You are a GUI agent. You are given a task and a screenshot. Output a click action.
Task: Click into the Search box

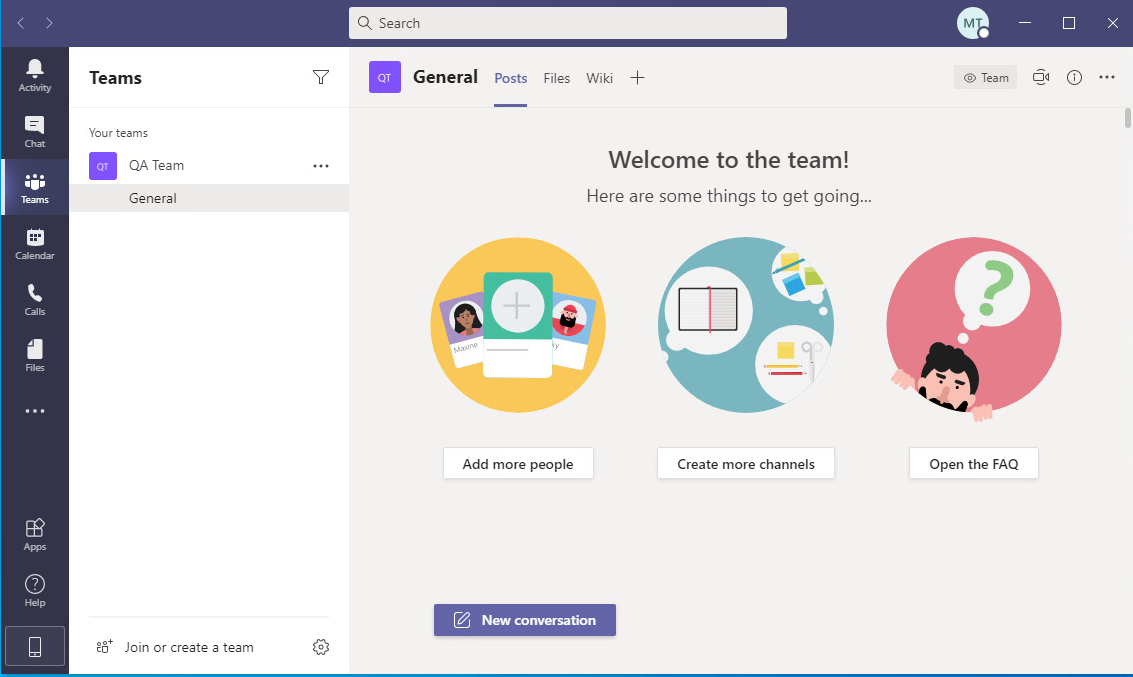point(568,23)
